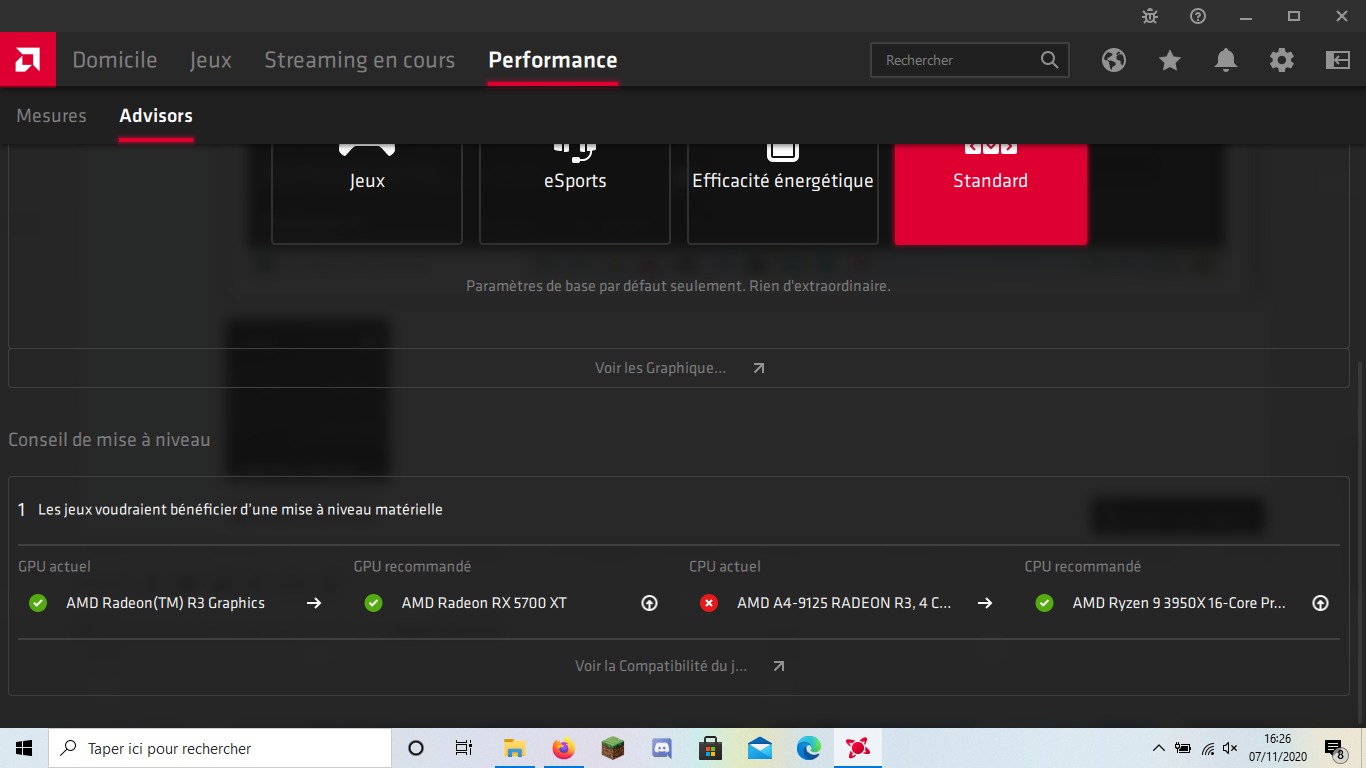This screenshot has height=768, width=1366.
Task: Open Task View icon in taskbar
Action: click(x=464, y=748)
